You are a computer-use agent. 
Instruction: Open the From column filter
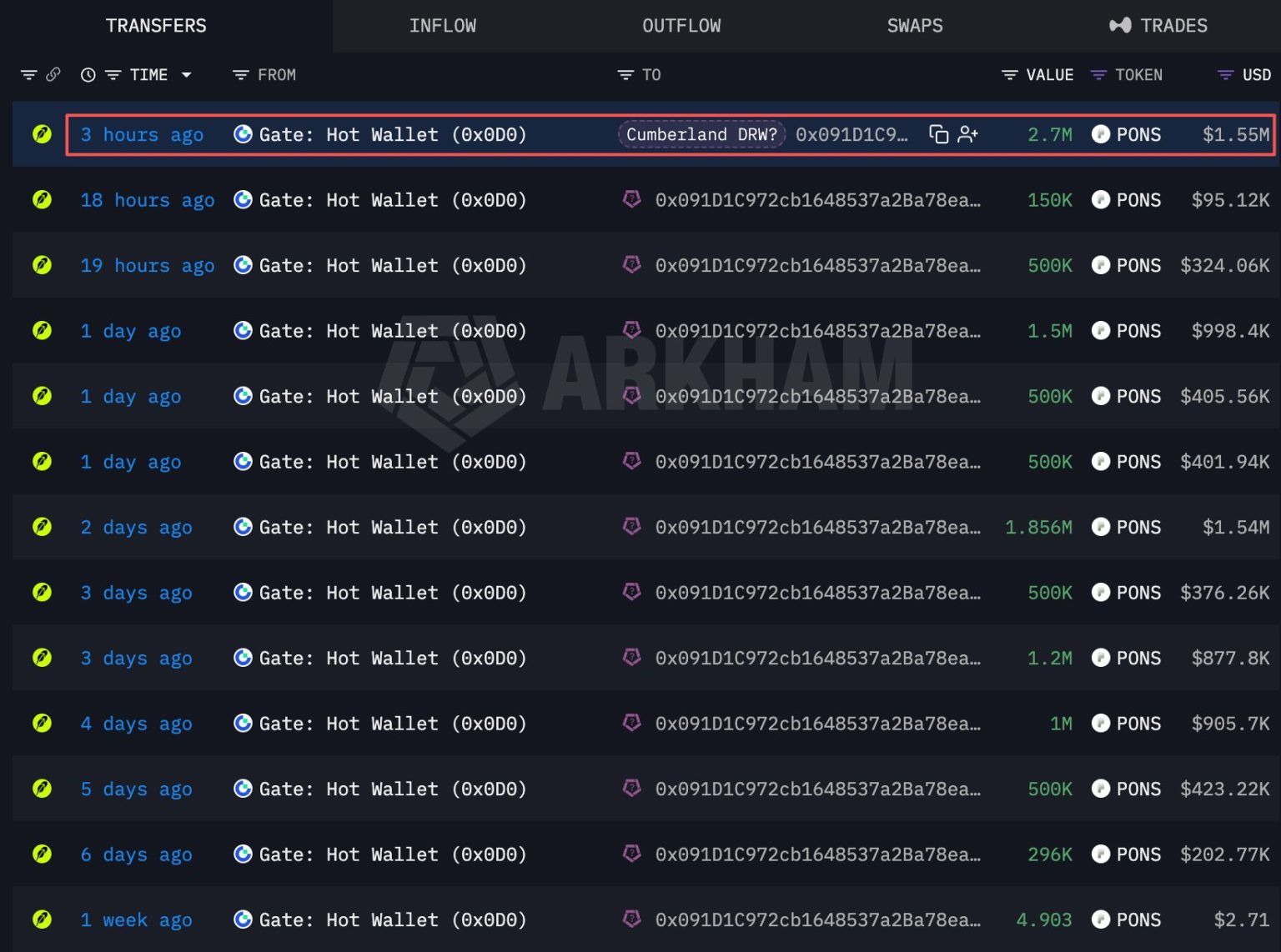pos(240,75)
